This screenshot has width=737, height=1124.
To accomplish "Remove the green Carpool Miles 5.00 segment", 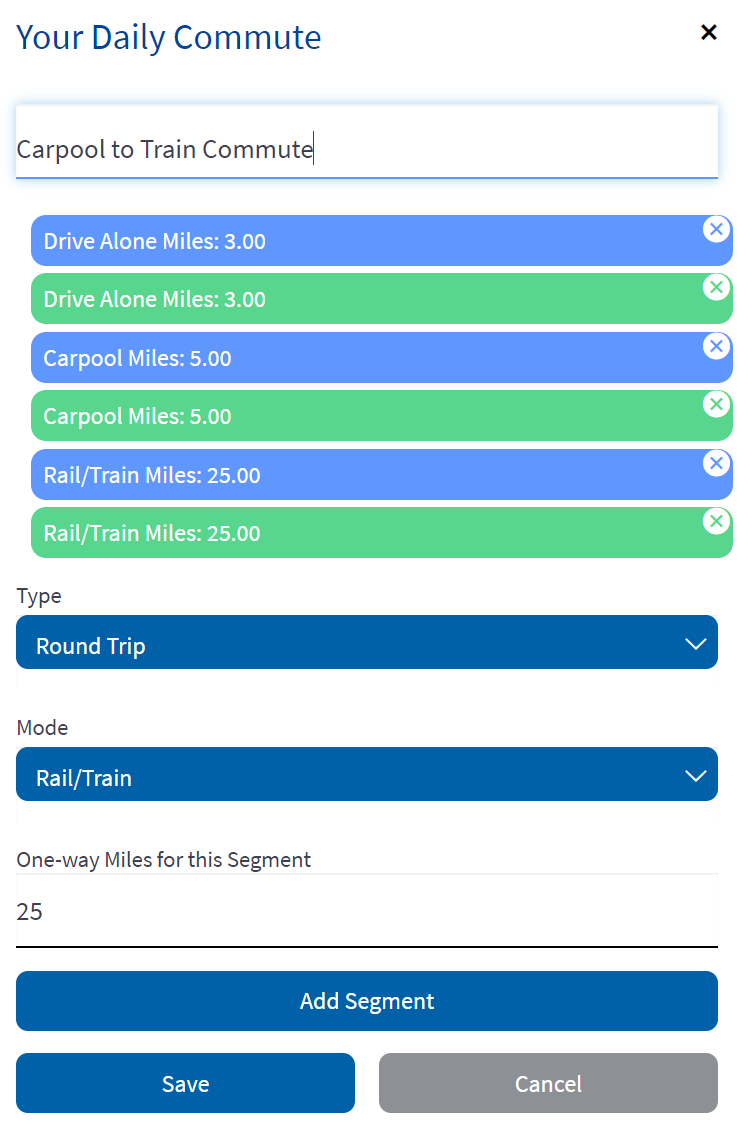I will coord(715,404).
